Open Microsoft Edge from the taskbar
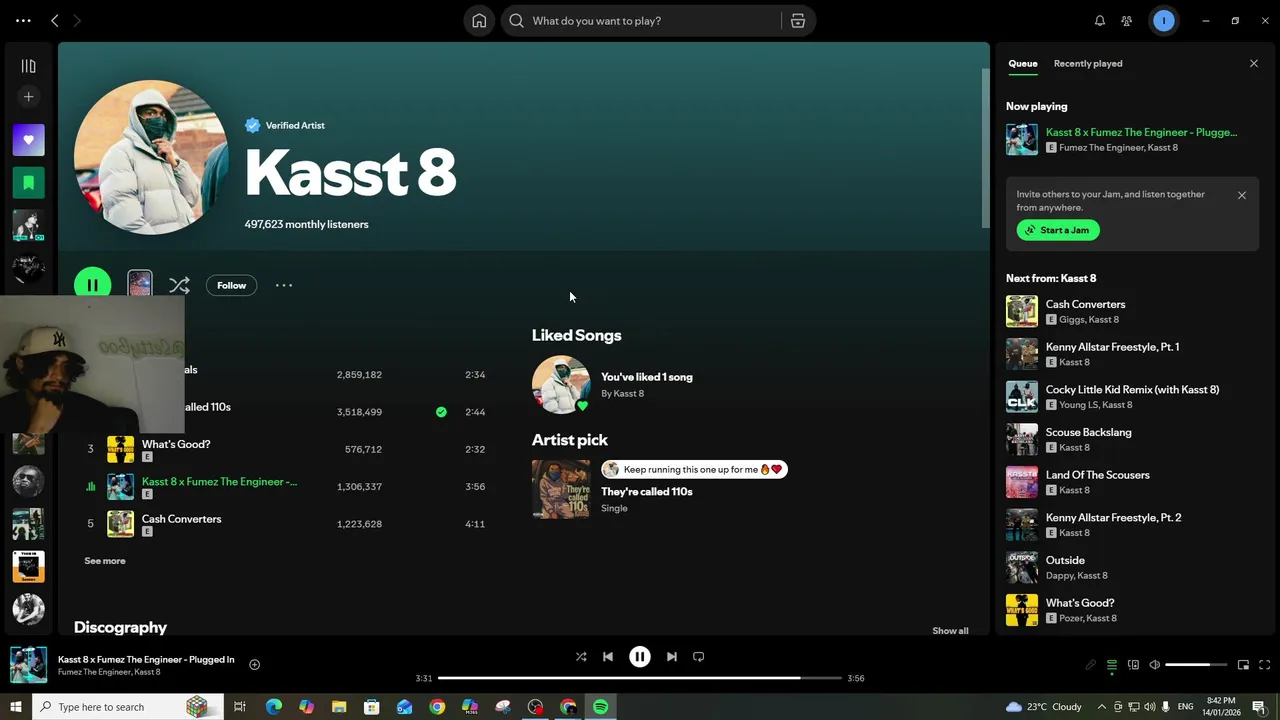The width and height of the screenshot is (1280, 720). 273,707
